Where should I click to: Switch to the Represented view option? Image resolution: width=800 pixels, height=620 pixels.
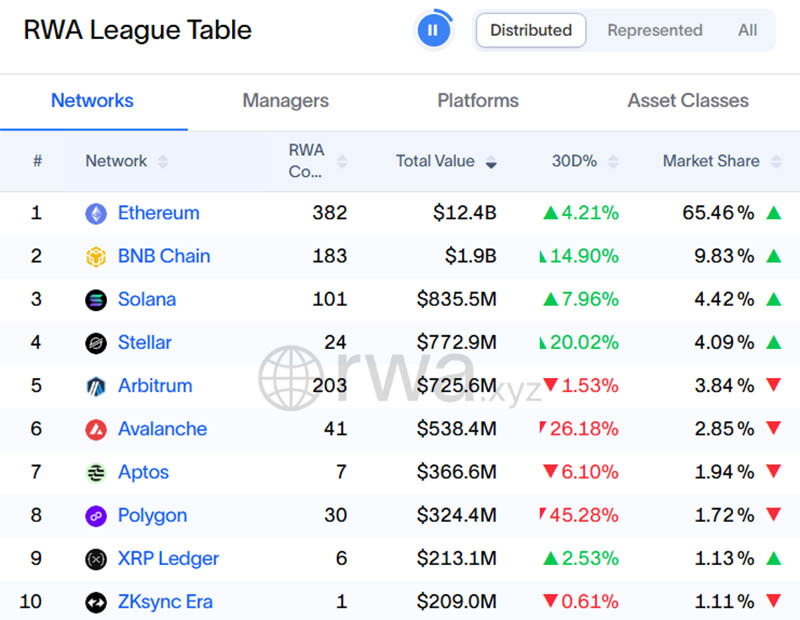tap(655, 30)
